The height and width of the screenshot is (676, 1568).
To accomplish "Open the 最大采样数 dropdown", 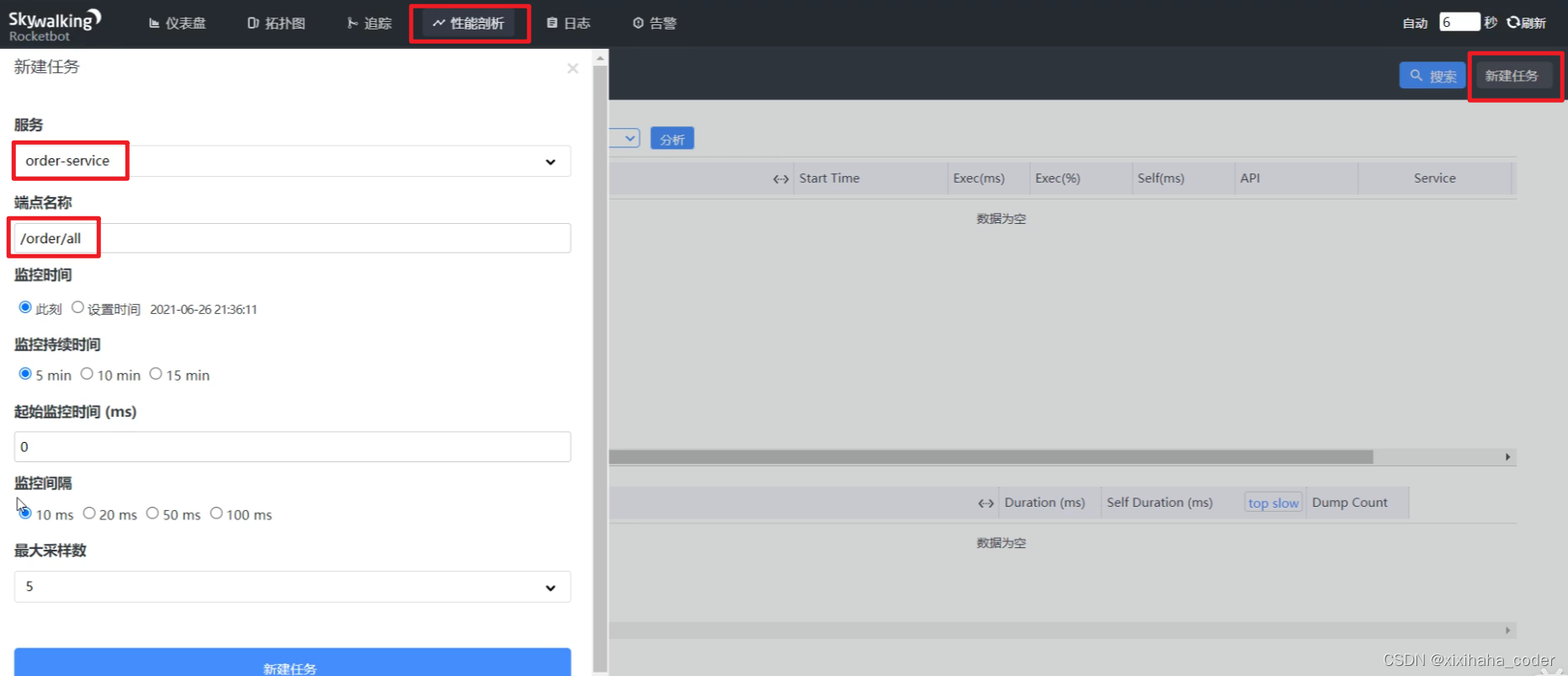I will (292, 587).
